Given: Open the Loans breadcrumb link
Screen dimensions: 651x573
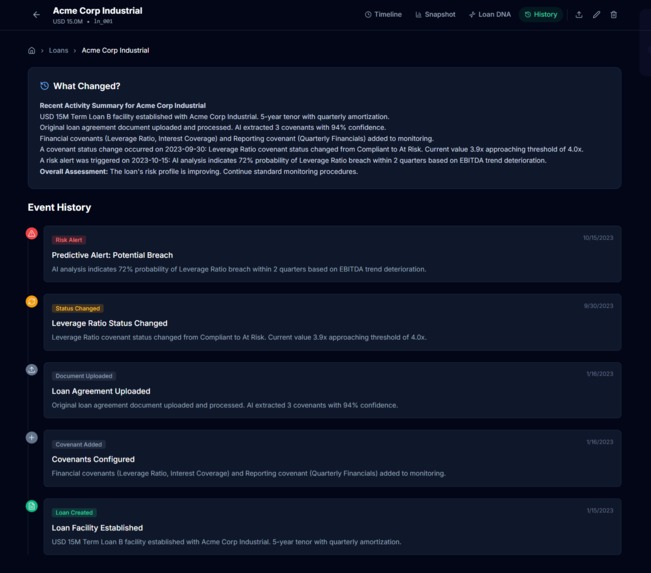Looking at the screenshot, I should (x=59, y=50).
